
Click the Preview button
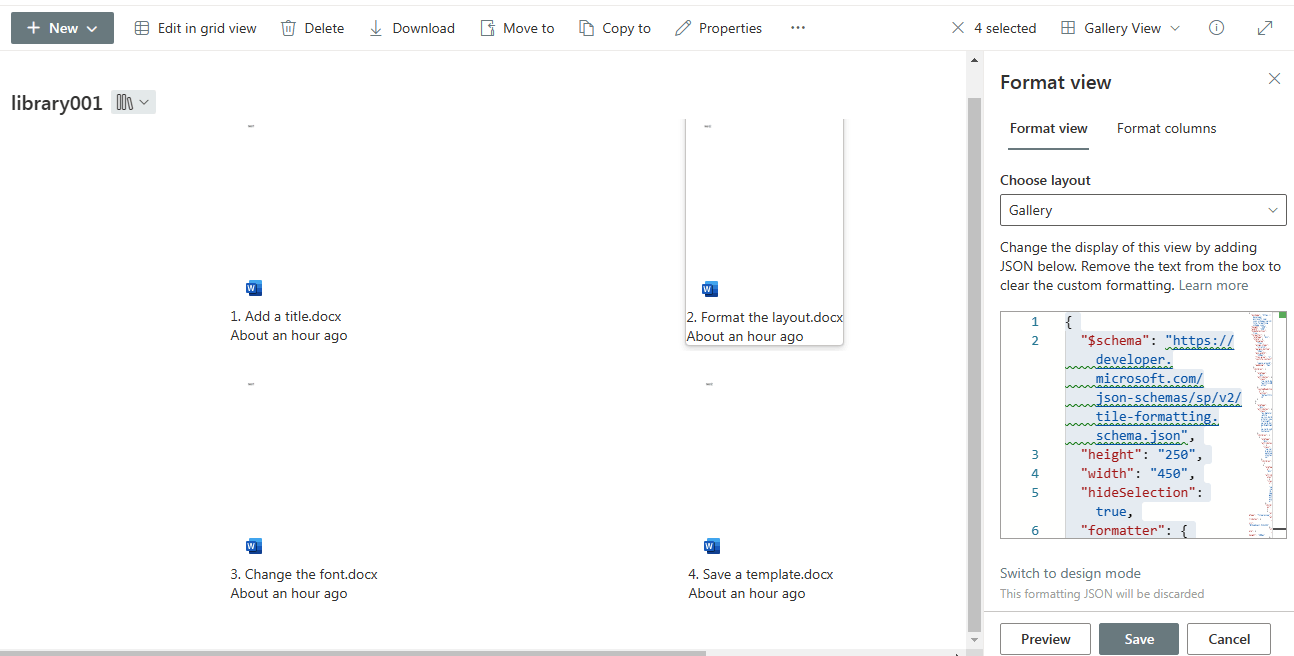click(x=1045, y=639)
